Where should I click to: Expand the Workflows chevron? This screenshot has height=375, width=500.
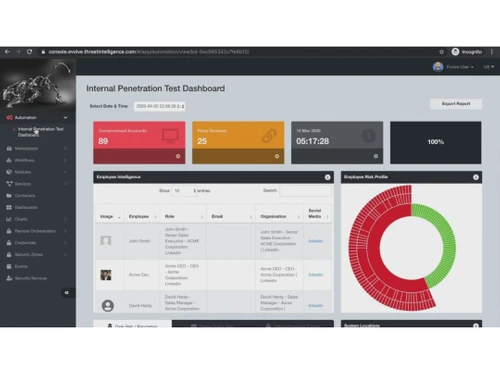click(x=65, y=160)
